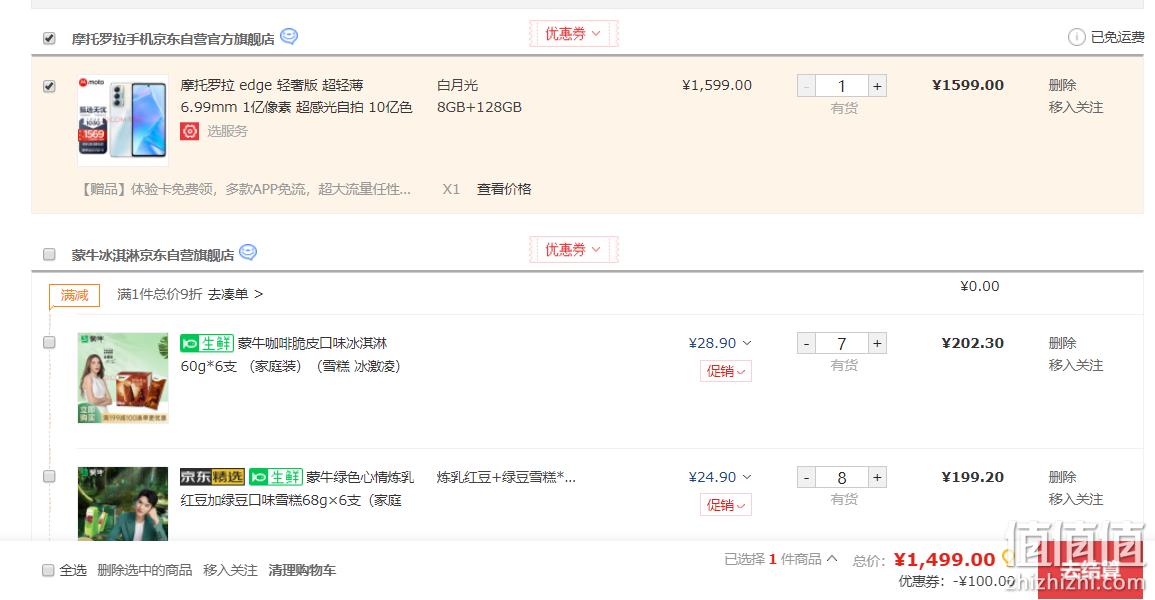This screenshot has height=600, width=1155.
Task: Open 优惠券 dropdown for 蒙牛冰淇淋 store
Action: click(x=573, y=250)
